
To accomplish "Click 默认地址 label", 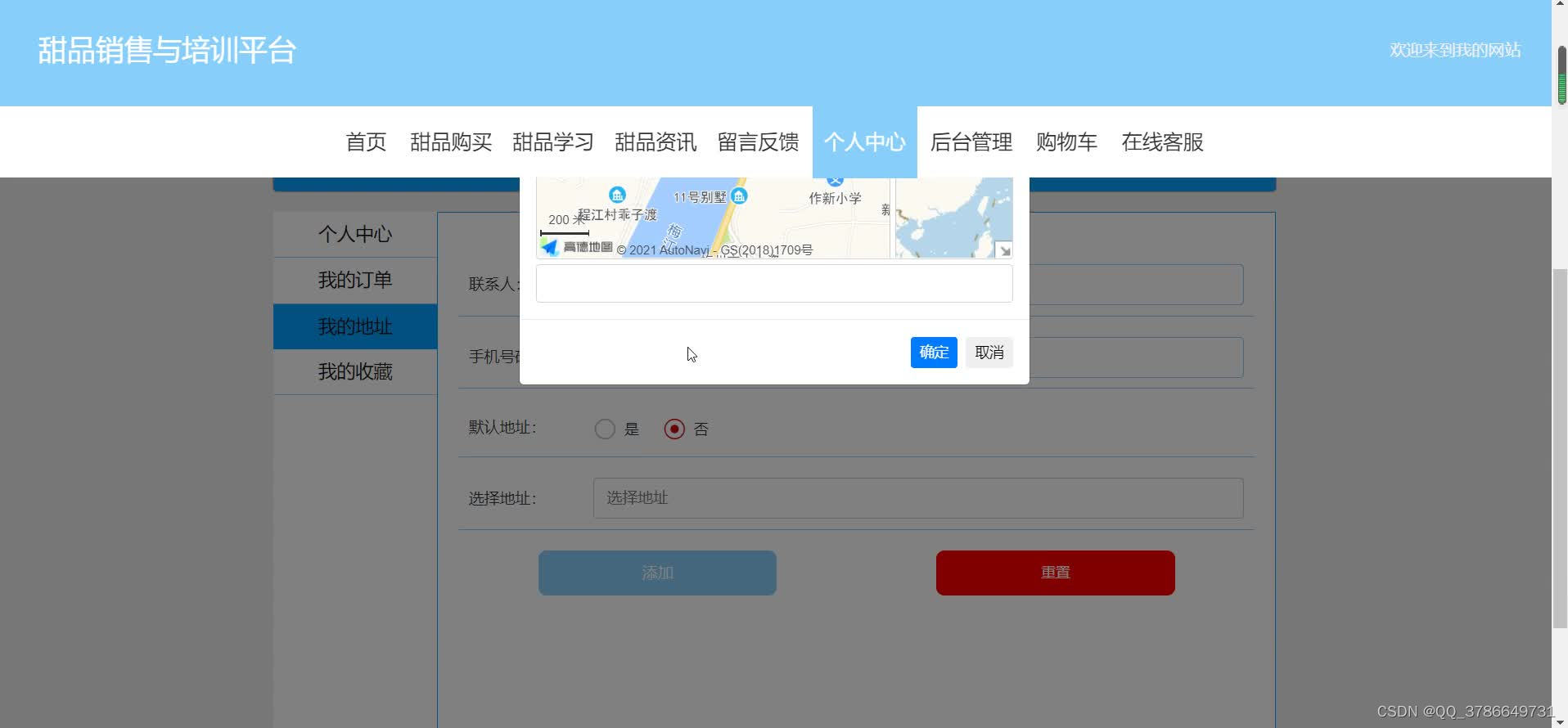I will pyautogui.click(x=502, y=428).
